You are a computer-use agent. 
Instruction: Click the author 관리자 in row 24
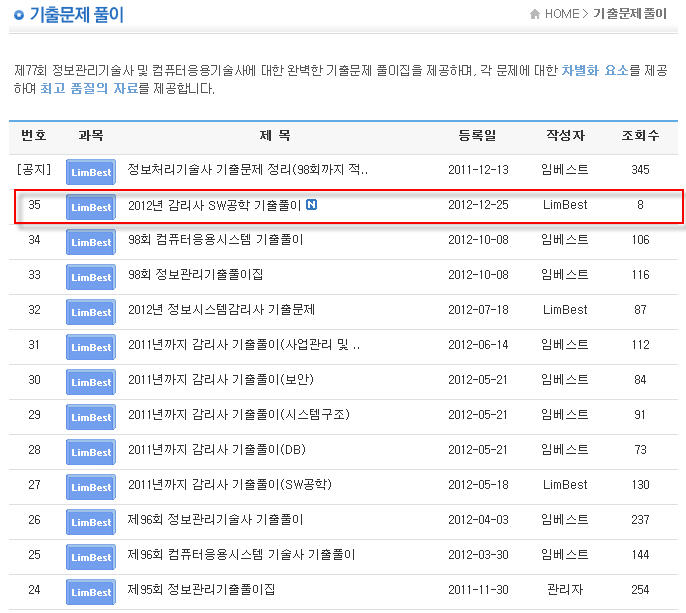tap(565, 590)
